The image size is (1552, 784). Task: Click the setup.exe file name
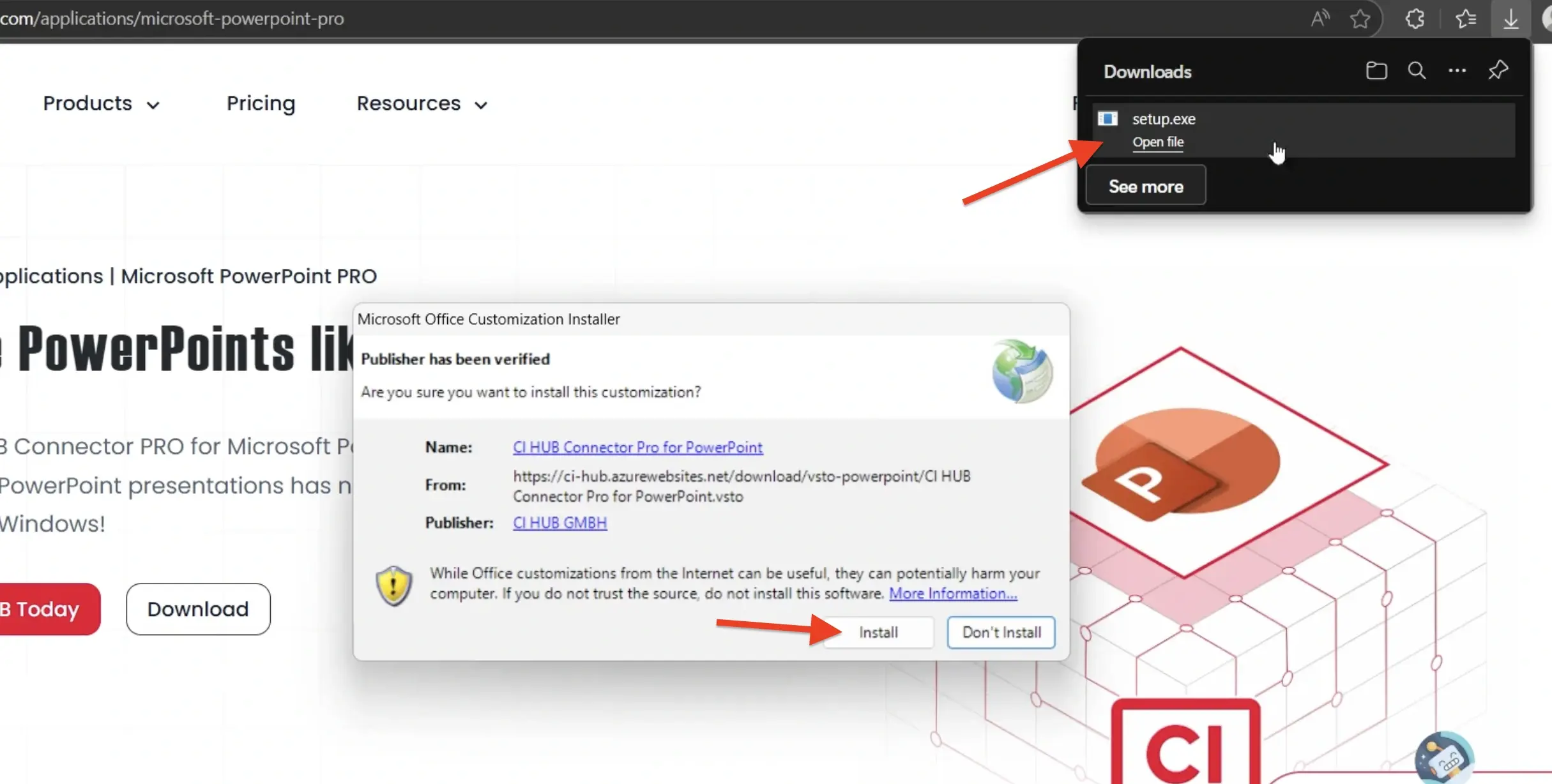click(x=1164, y=119)
